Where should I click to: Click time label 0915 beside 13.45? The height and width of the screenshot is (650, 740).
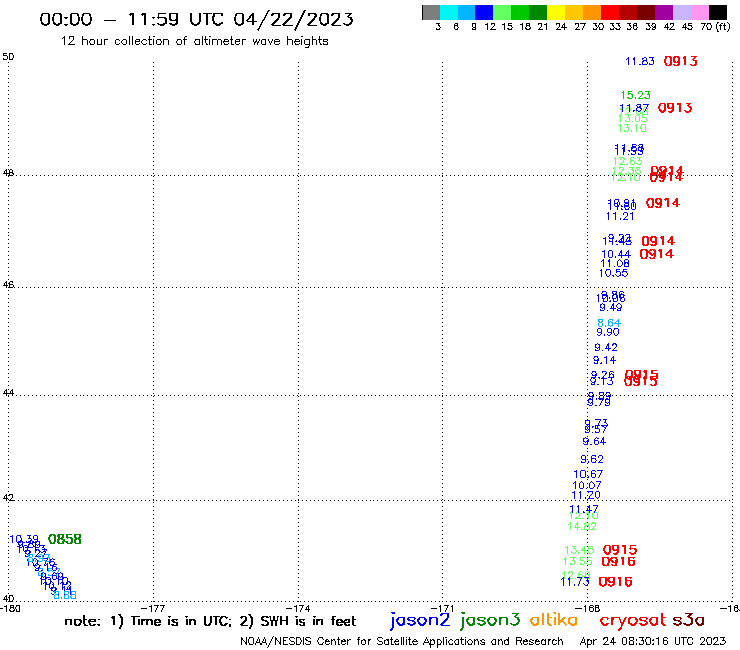pos(620,550)
